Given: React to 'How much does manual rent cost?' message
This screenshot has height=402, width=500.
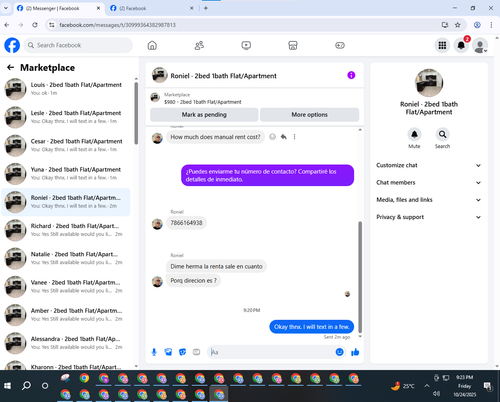Looking at the screenshot, I should click(x=272, y=137).
